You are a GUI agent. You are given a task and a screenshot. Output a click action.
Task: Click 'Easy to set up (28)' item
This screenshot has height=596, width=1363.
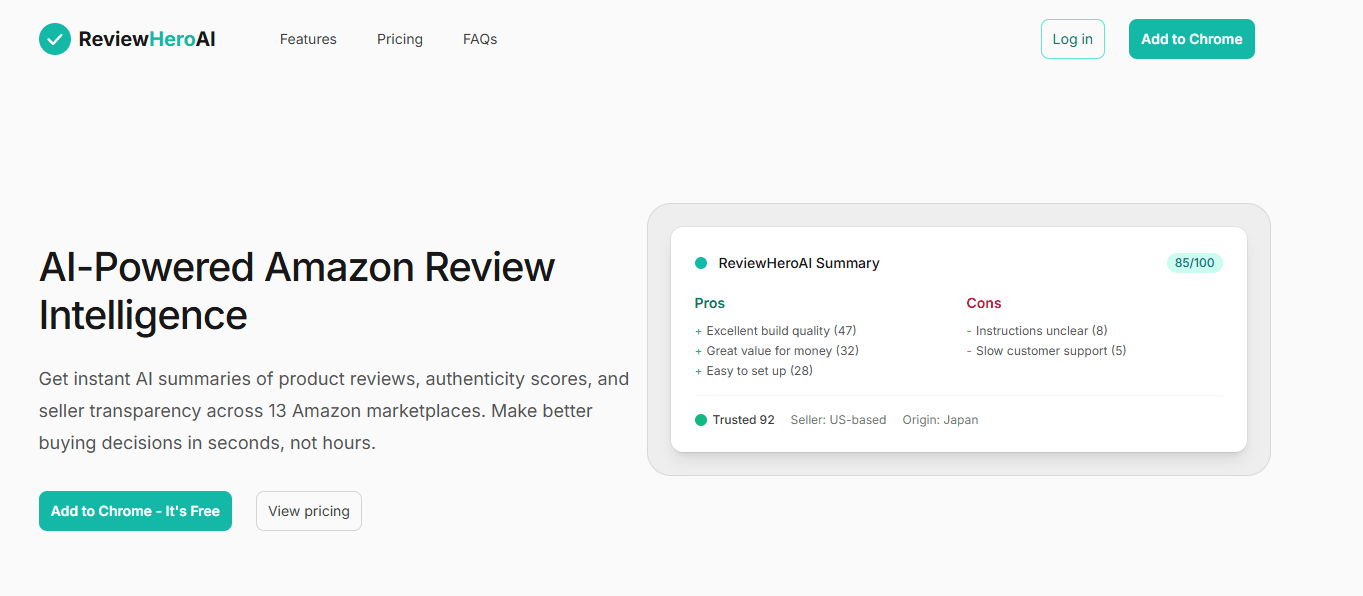tap(754, 371)
